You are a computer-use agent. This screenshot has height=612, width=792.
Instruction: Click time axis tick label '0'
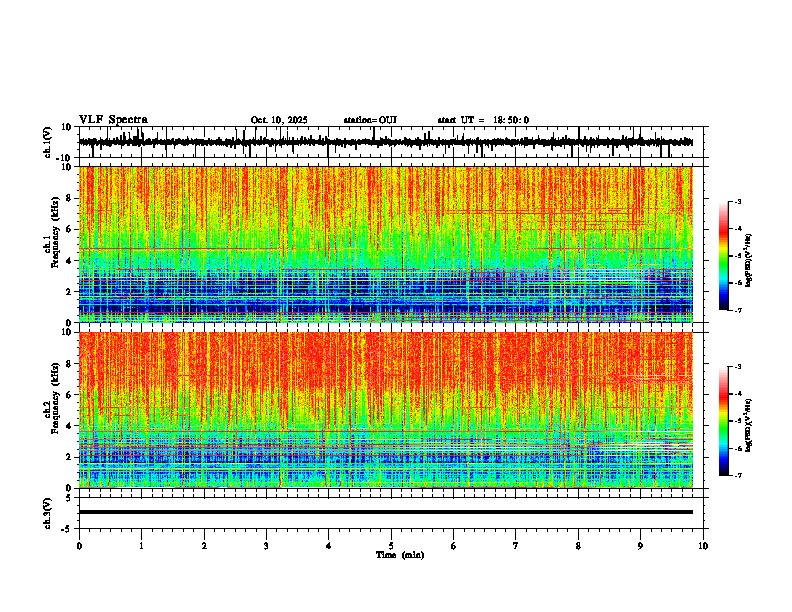click(79, 546)
